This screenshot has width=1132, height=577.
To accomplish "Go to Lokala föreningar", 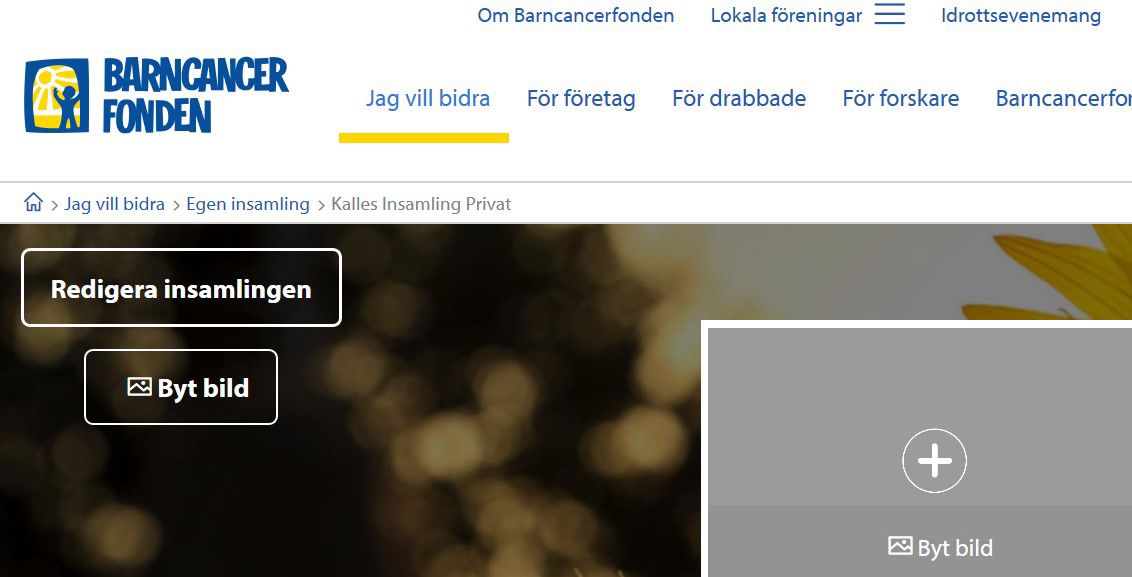I will point(786,15).
